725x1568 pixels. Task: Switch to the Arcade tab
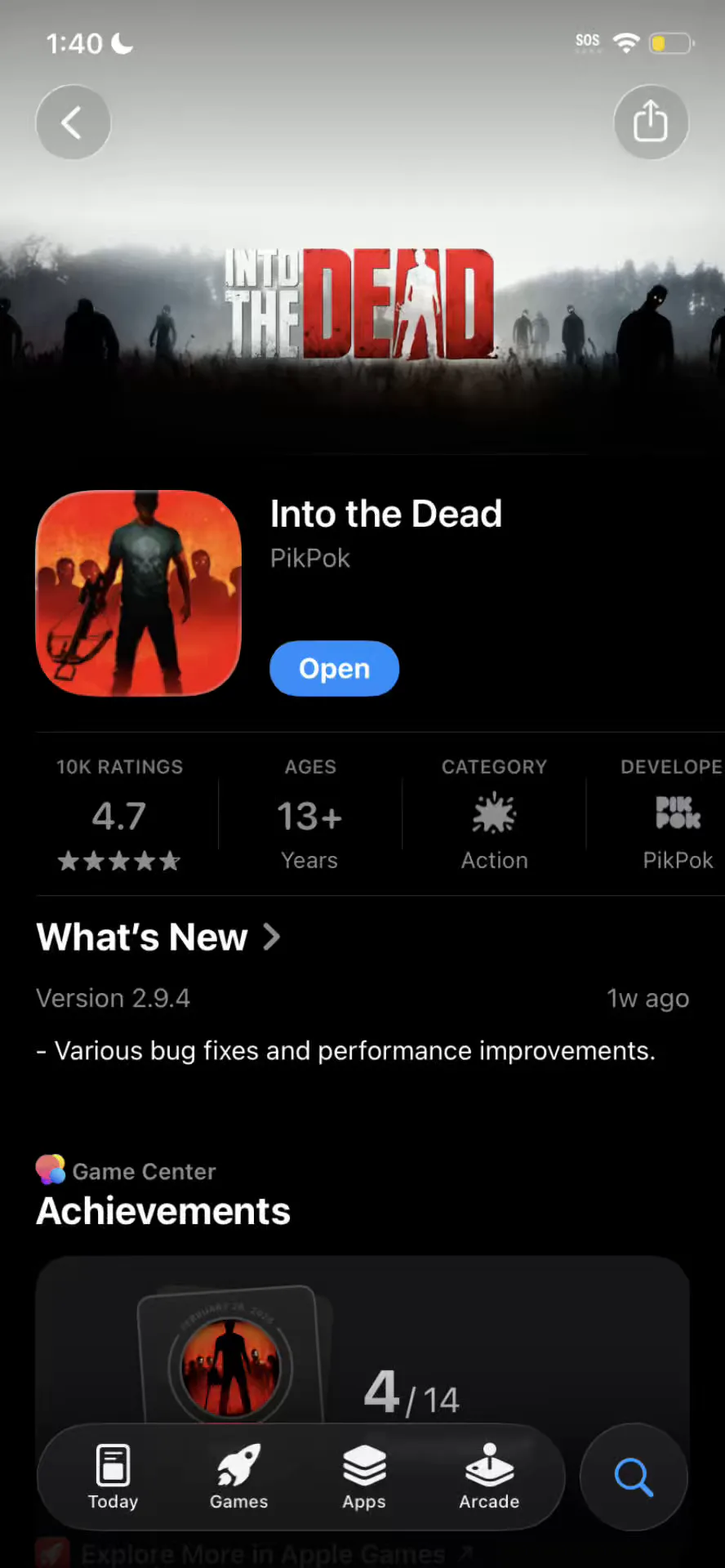pyautogui.click(x=489, y=1477)
